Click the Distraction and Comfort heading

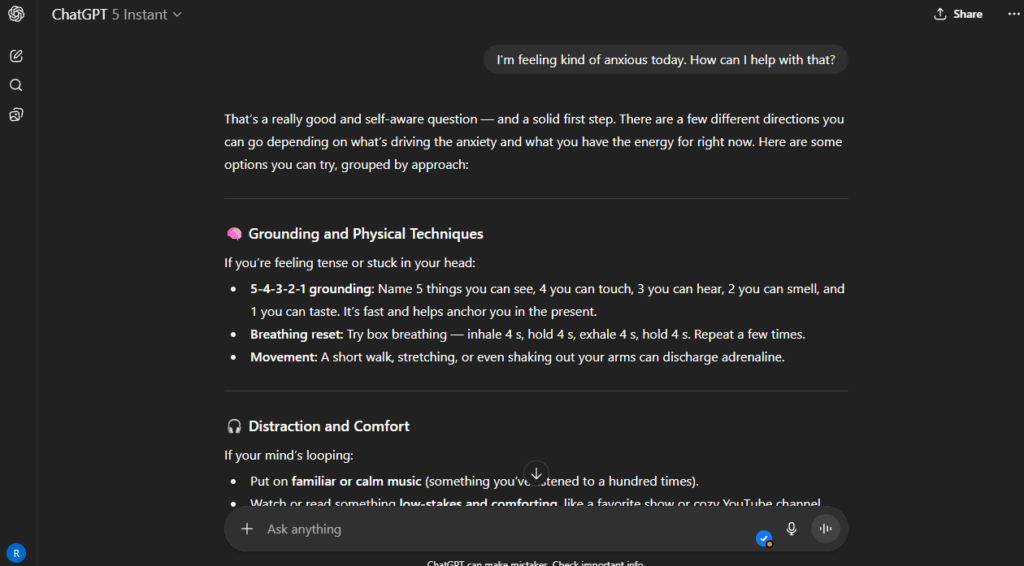329,426
